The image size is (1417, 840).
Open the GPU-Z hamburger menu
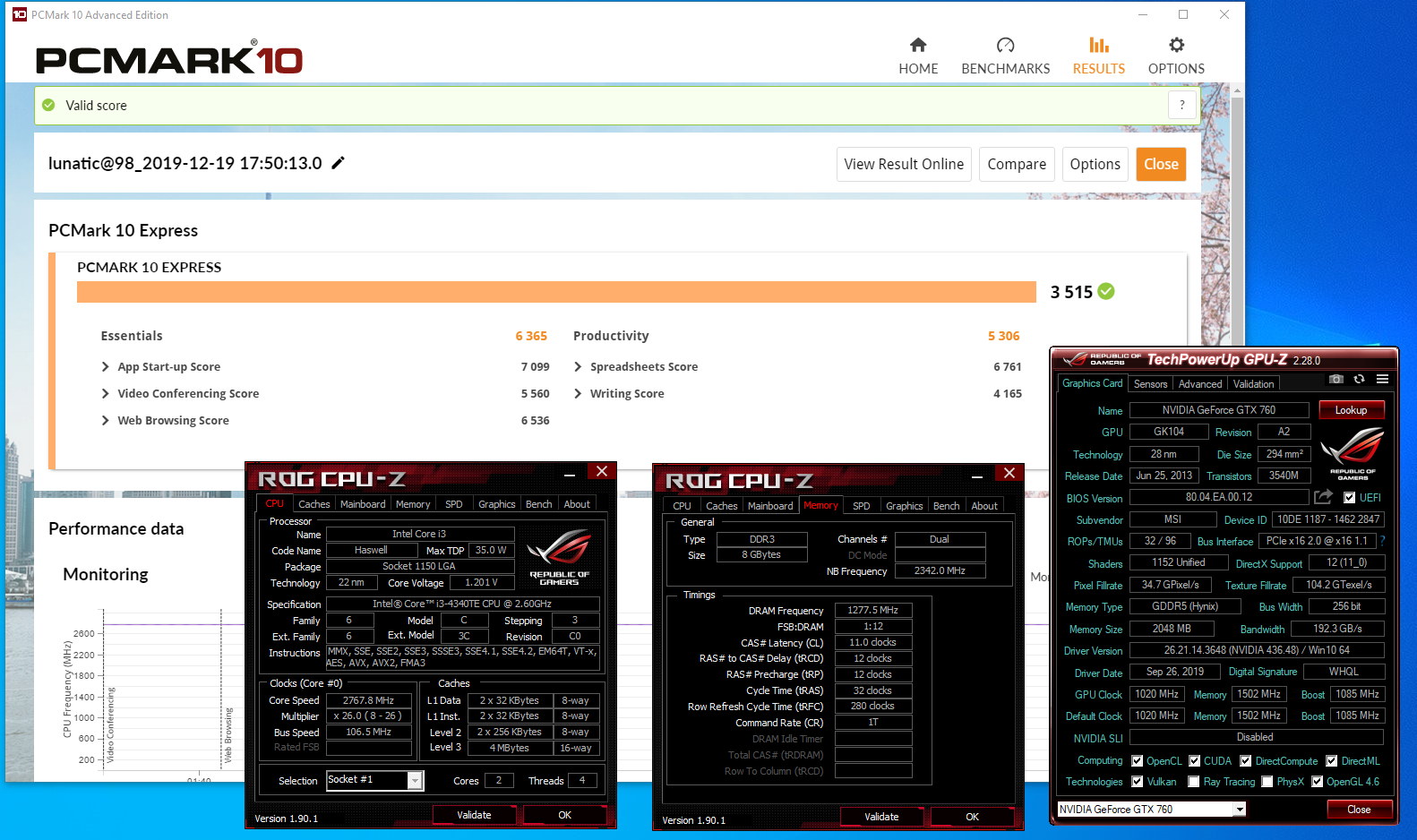pyautogui.click(x=1382, y=380)
